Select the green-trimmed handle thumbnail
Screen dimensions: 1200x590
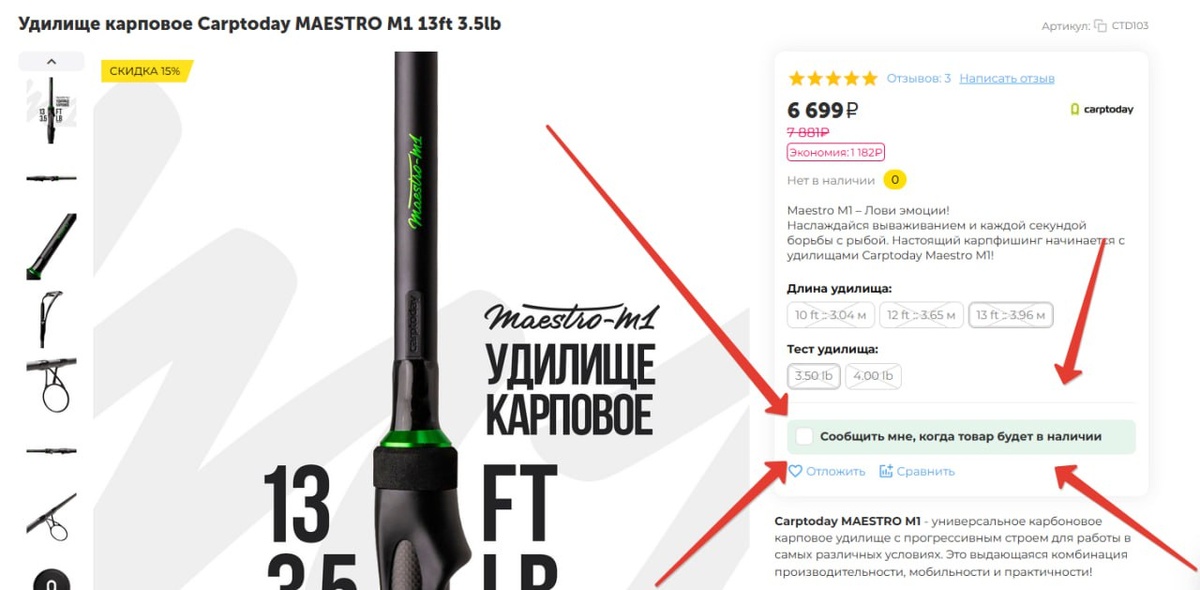(51, 247)
